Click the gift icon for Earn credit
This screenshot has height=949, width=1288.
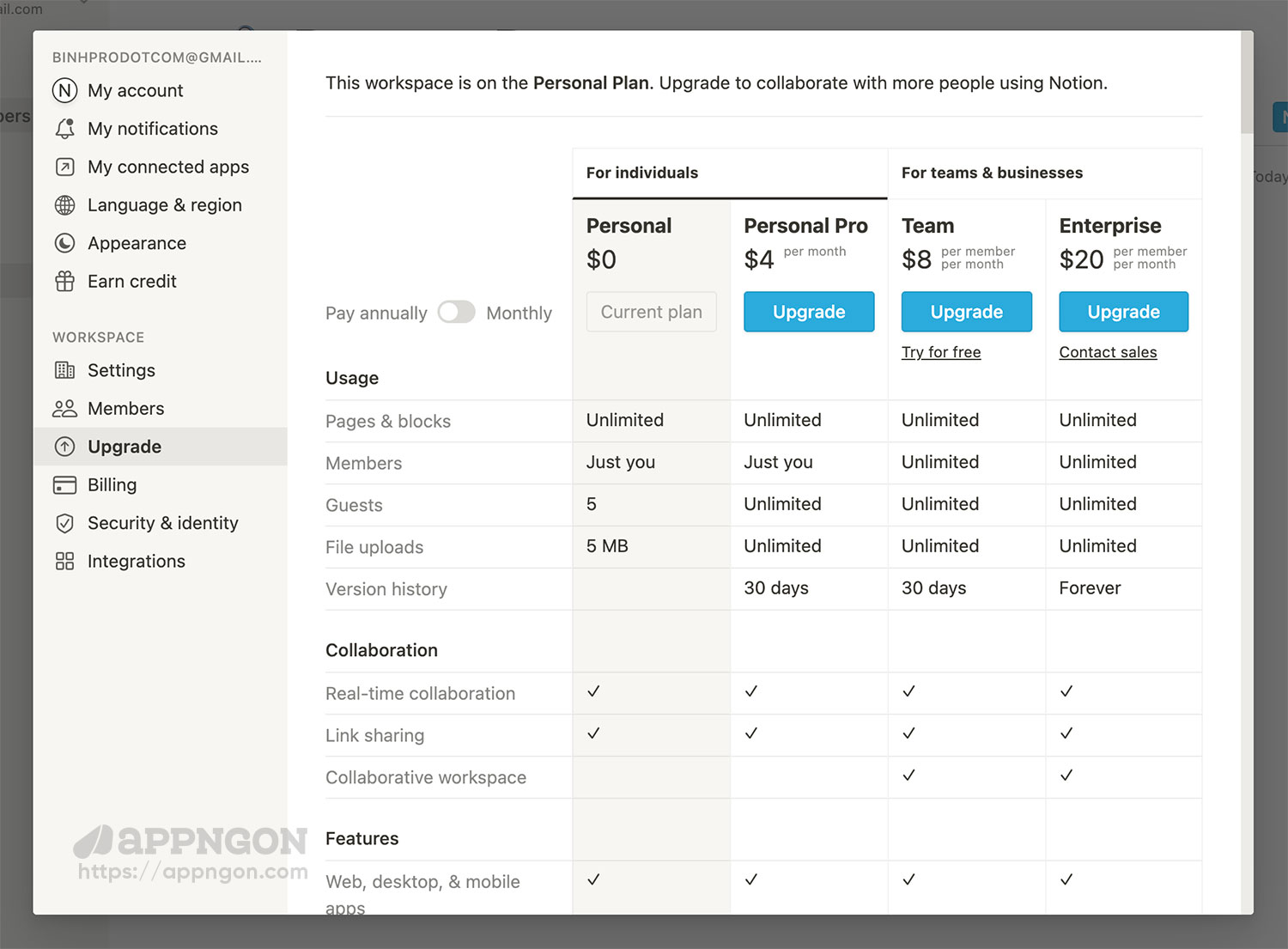click(64, 281)
